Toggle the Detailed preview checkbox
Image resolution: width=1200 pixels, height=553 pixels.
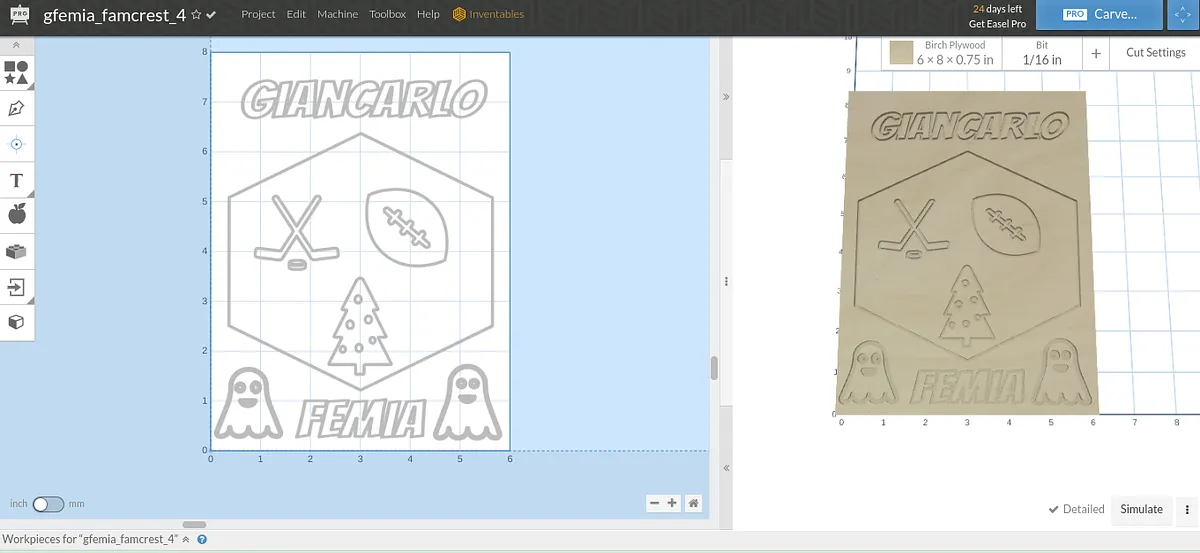pos(1054,509)
